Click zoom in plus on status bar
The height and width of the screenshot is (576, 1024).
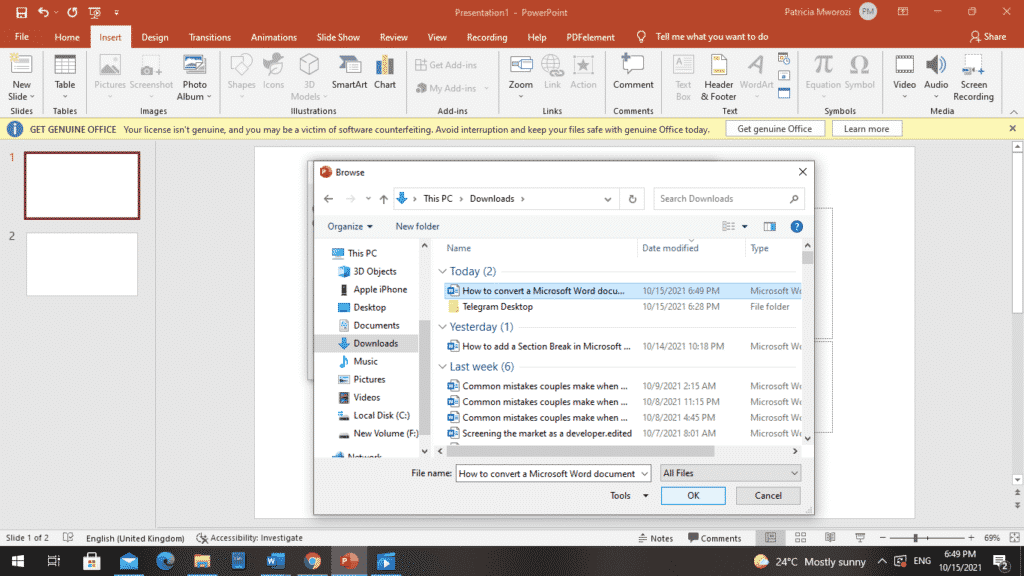pyautogui.click(x=971, y=537)
